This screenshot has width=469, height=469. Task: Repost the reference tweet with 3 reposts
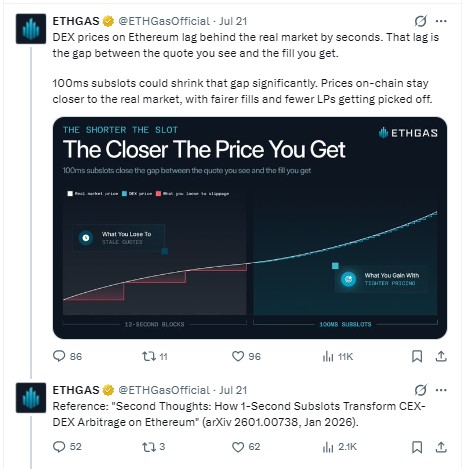[x=154, y=447]
